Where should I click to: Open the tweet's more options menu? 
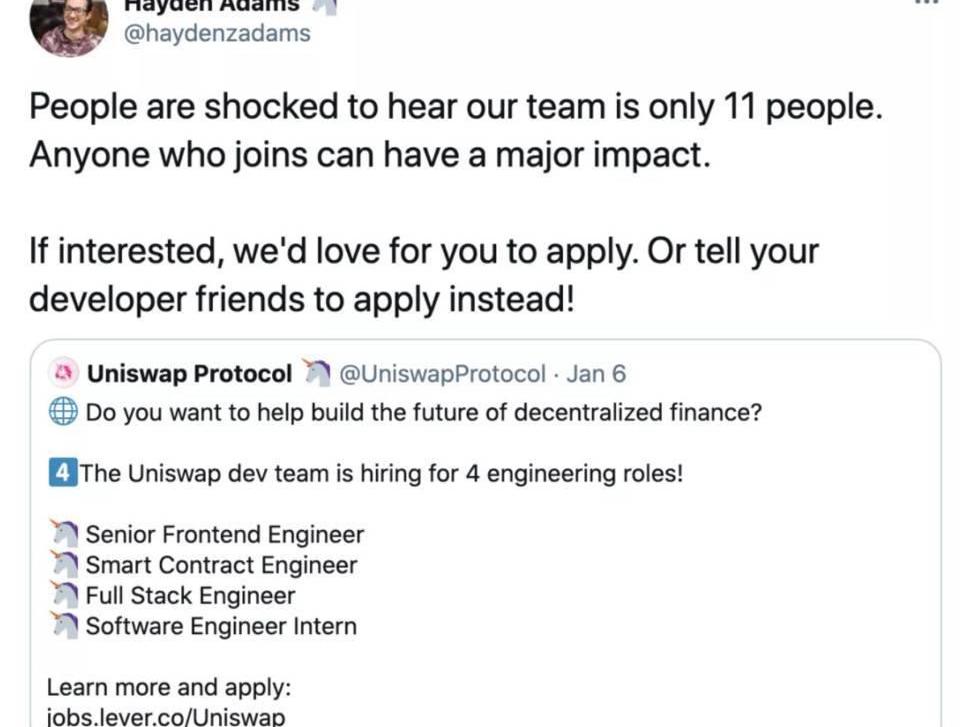coord(927,3)
